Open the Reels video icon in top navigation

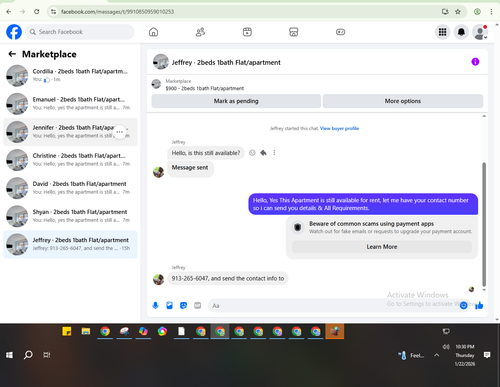click(247, 32)
